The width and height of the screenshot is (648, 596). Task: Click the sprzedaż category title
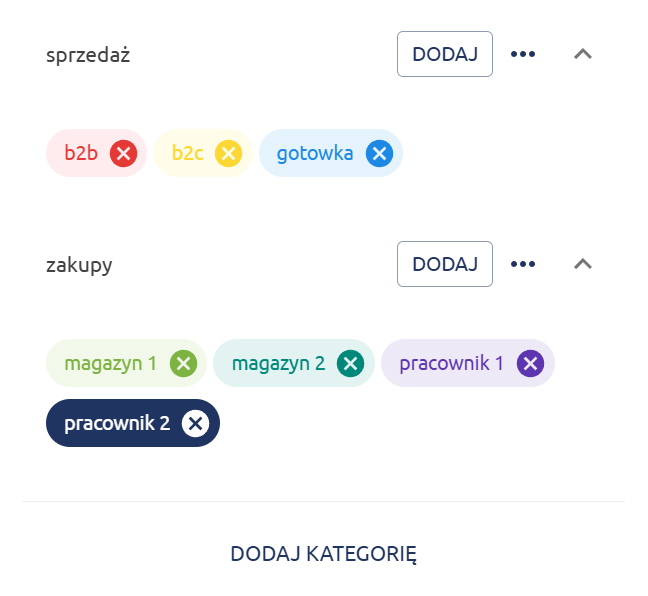(x=88, y=55)
